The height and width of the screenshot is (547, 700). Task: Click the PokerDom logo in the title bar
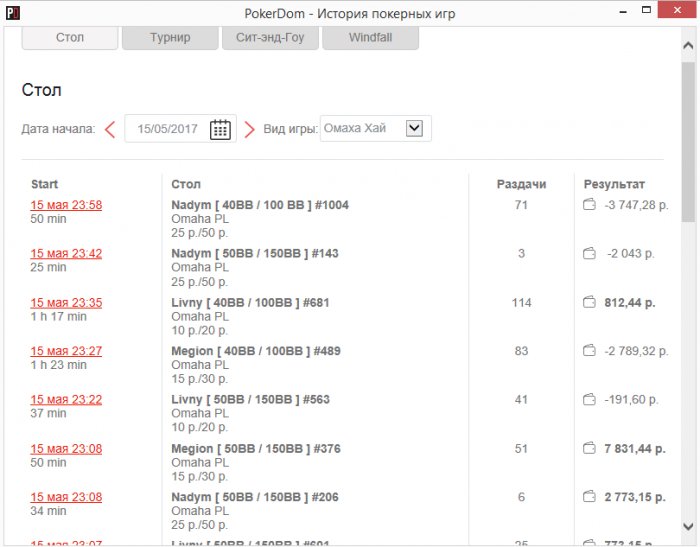coord(12,13)
